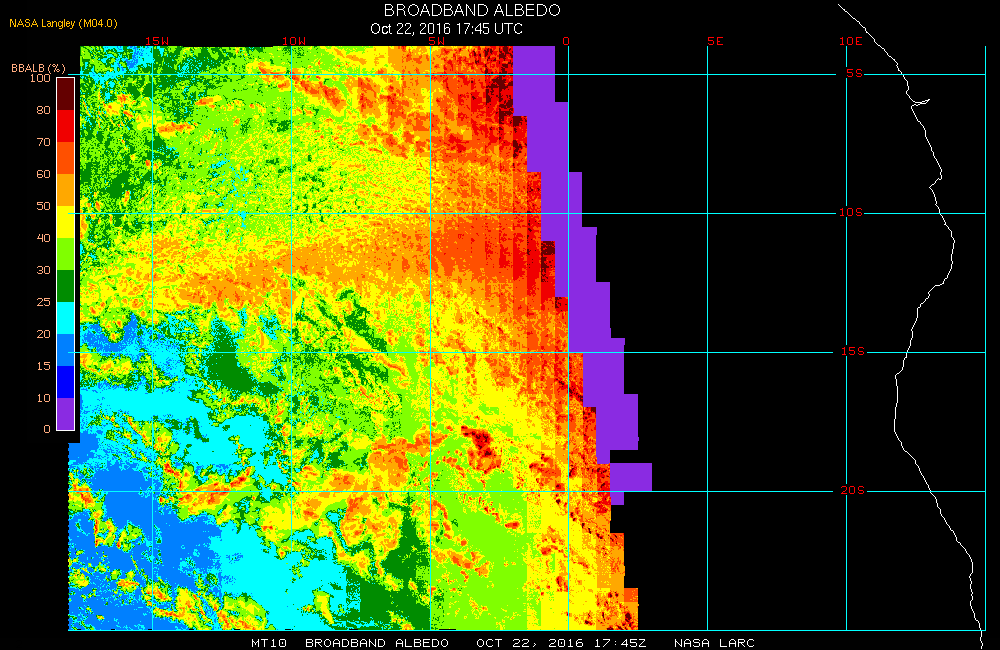Click the BROADBAND ALBEDO title text
Viewport: 1000px width, 650px height.
click(472, 10)
